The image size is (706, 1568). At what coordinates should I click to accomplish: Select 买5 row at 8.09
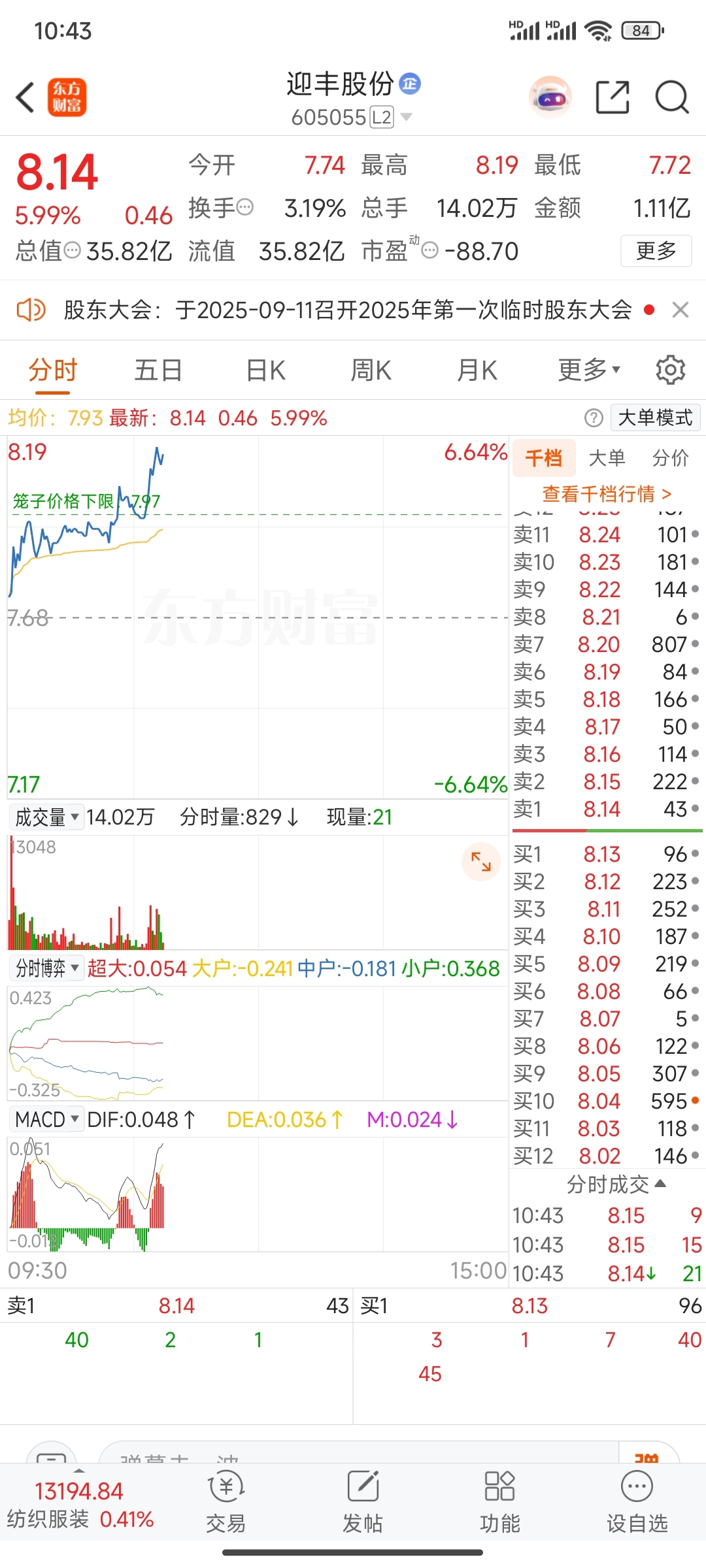(x=606, y=964)
